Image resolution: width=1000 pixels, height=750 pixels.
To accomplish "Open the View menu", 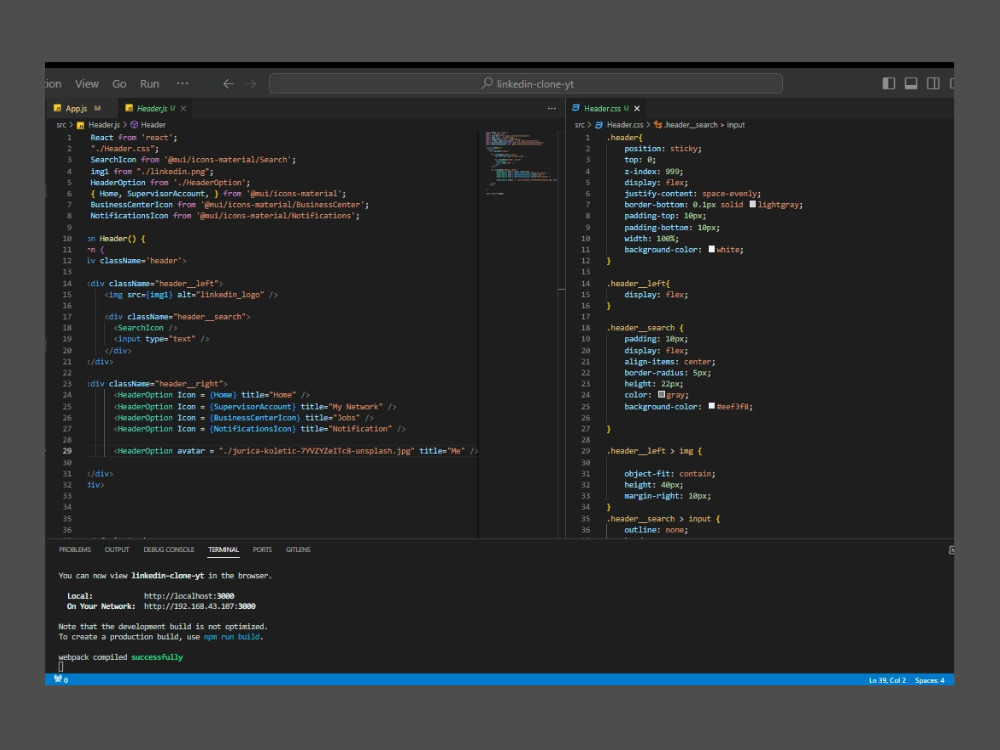I will (87, 84).
